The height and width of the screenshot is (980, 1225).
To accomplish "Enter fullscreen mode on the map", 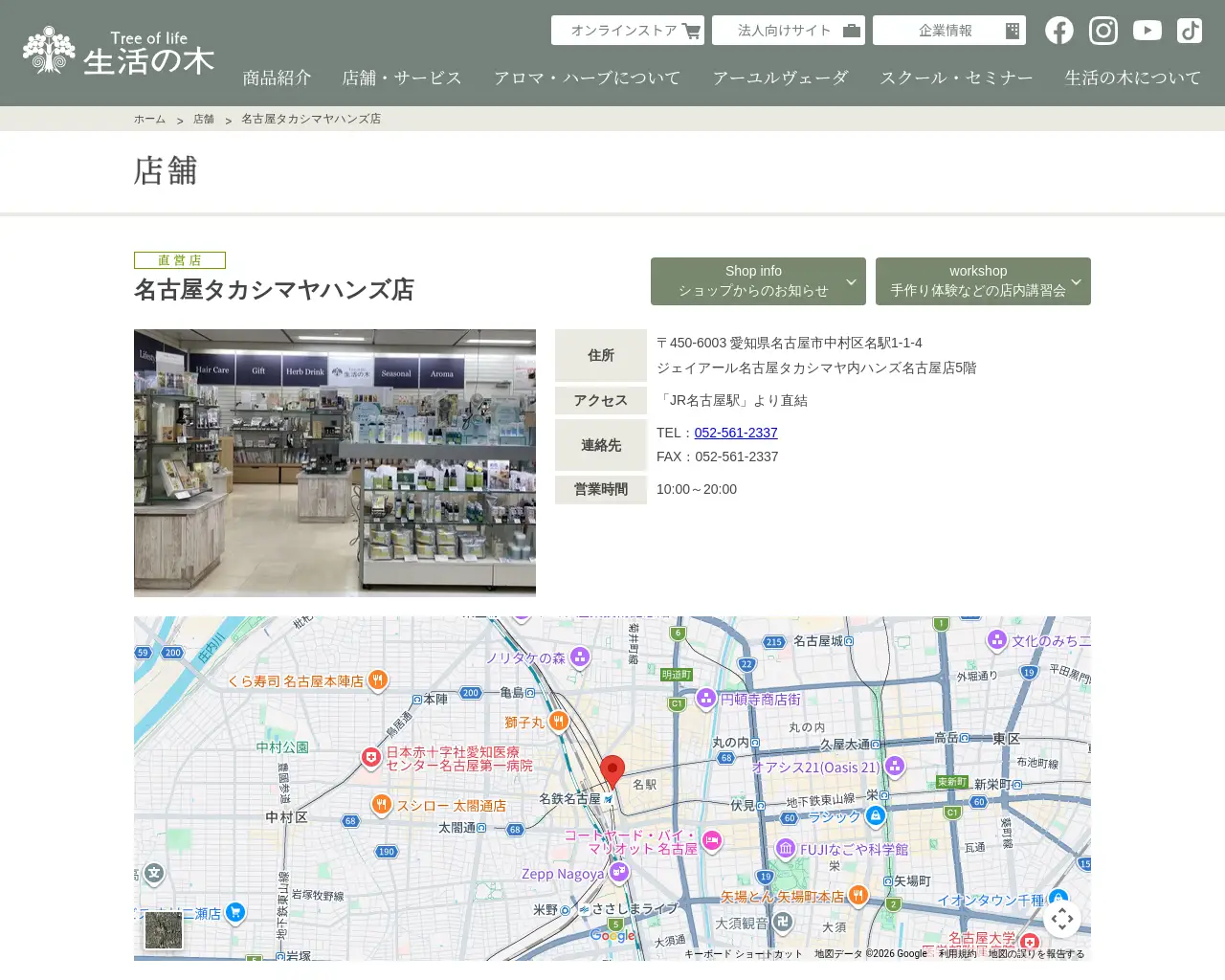I will tap(1062, 918).
